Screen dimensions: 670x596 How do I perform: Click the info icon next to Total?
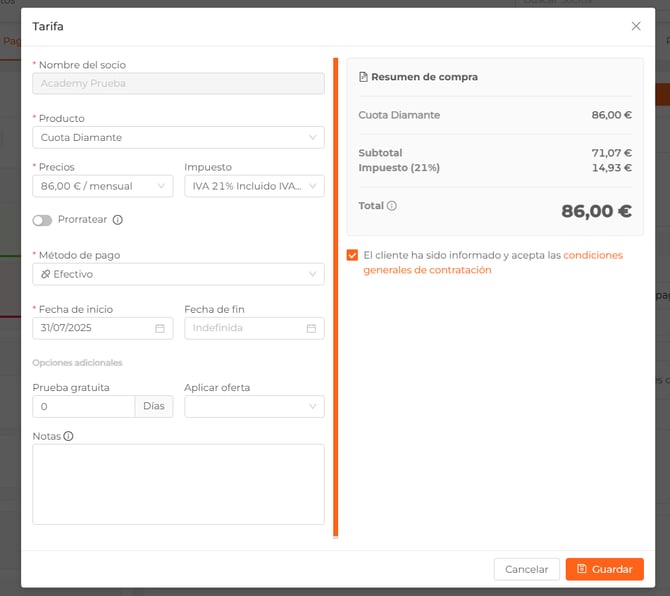click(x=392, y=206)
